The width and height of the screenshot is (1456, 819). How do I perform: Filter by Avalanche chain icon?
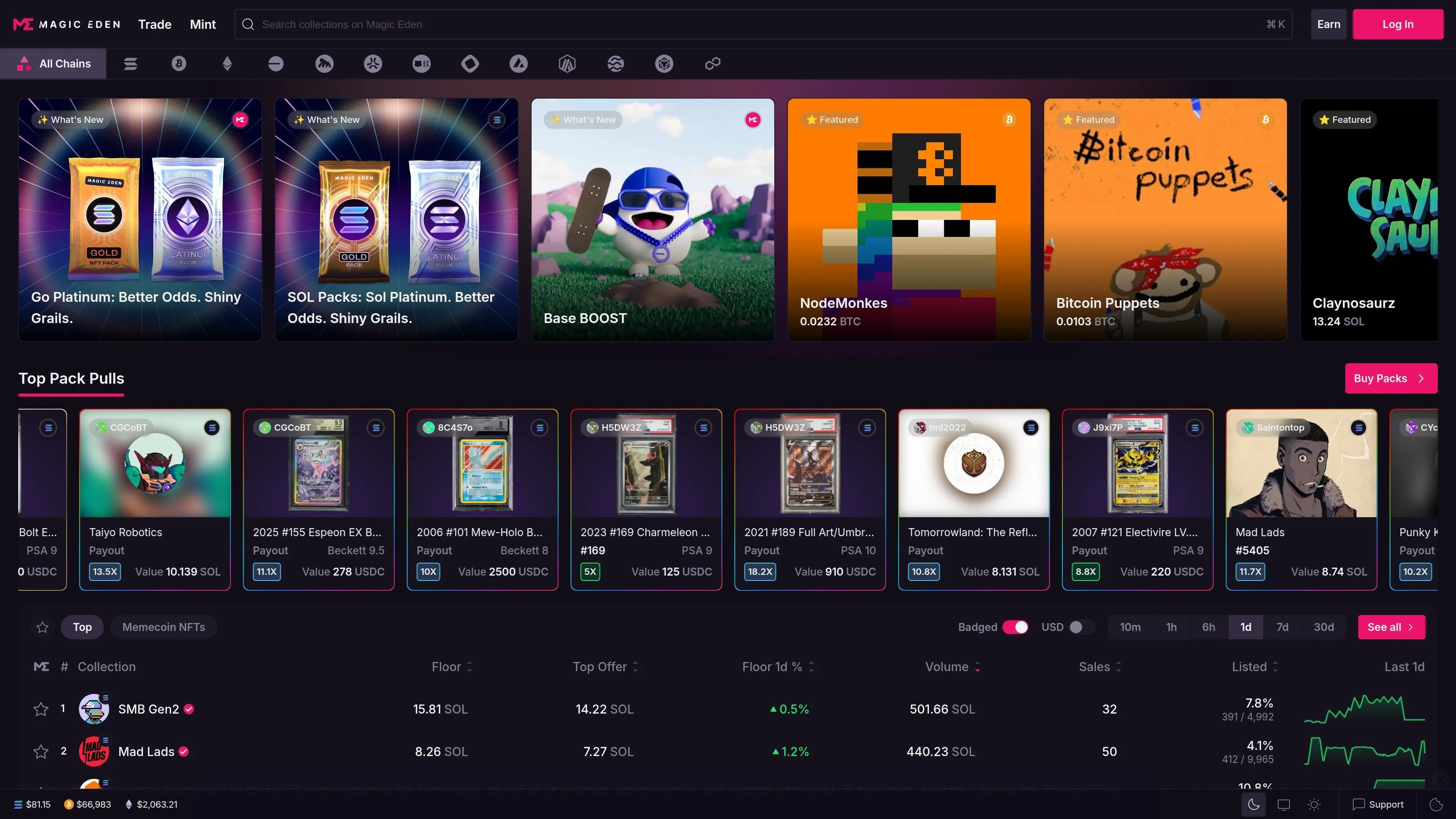coord(519,64)
